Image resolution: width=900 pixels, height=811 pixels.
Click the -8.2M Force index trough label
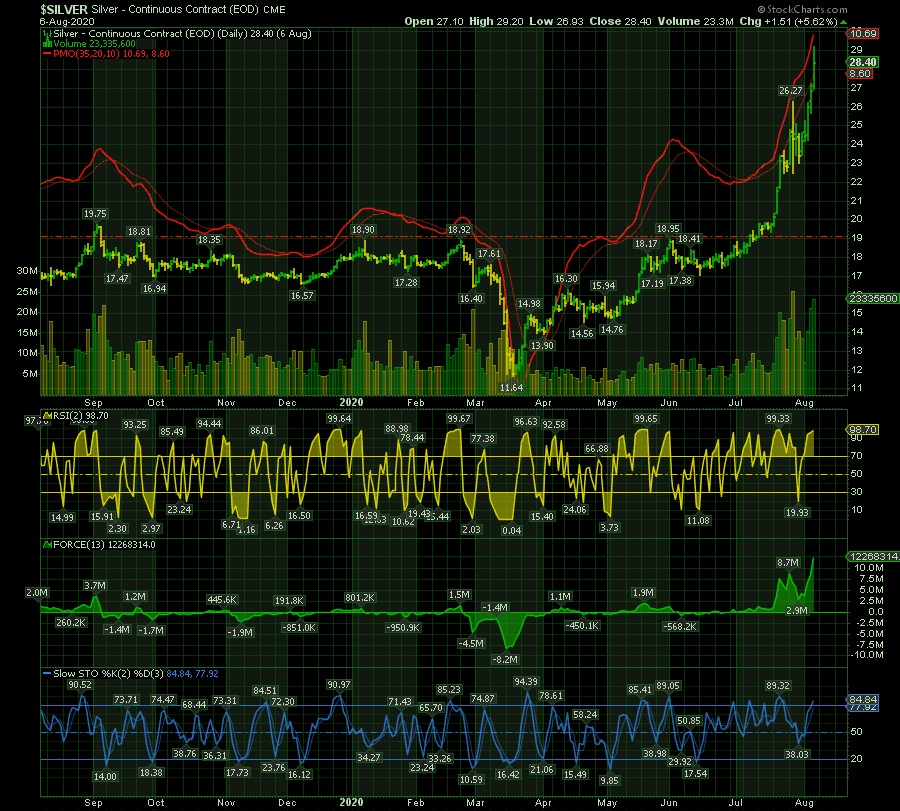pyautogui.click(x=506, y=660)
